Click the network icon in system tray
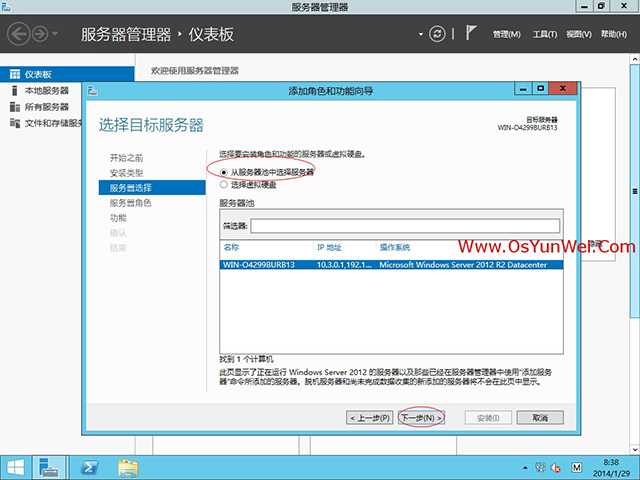 tap(540, 468)
